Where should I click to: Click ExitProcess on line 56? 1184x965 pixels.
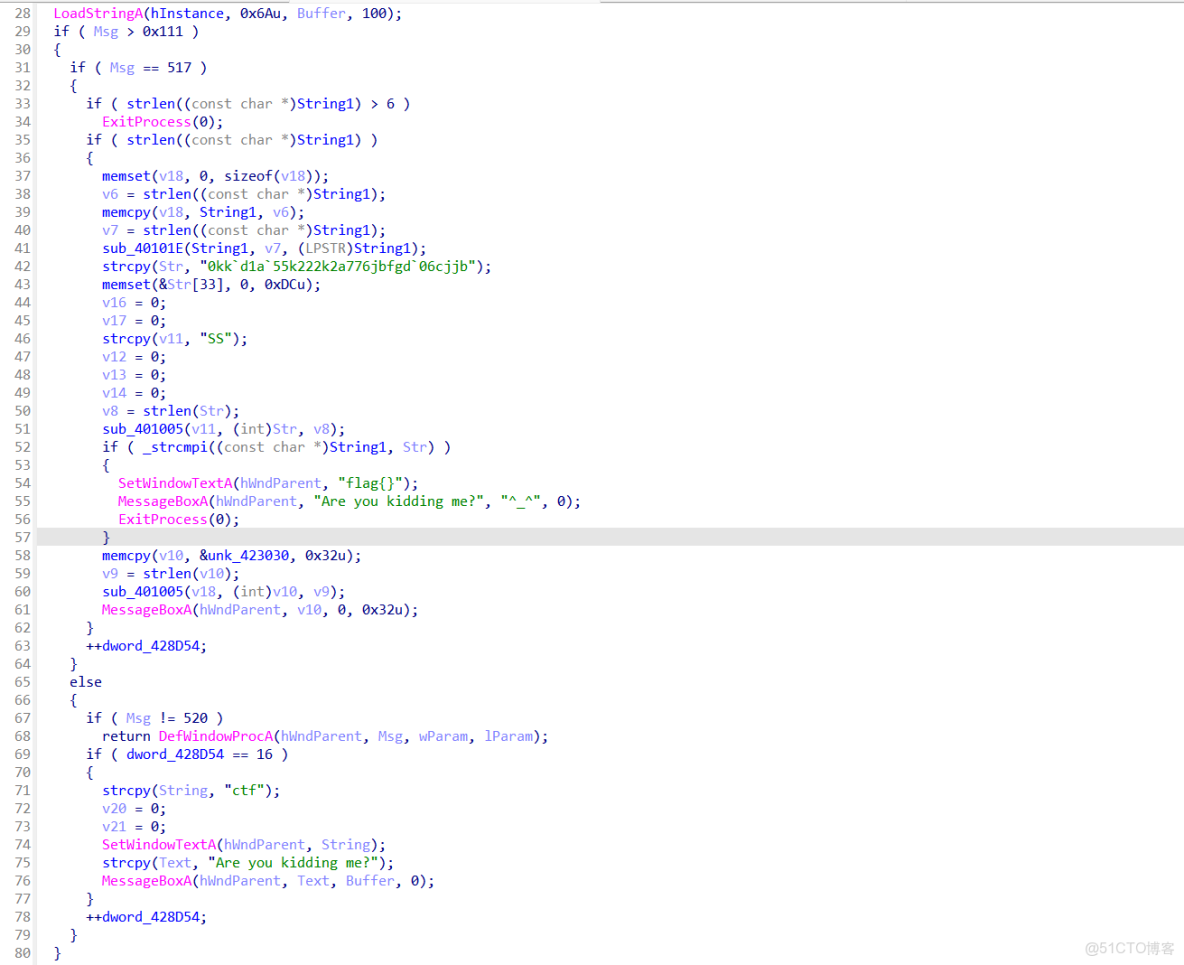click(x=162, y=520)
